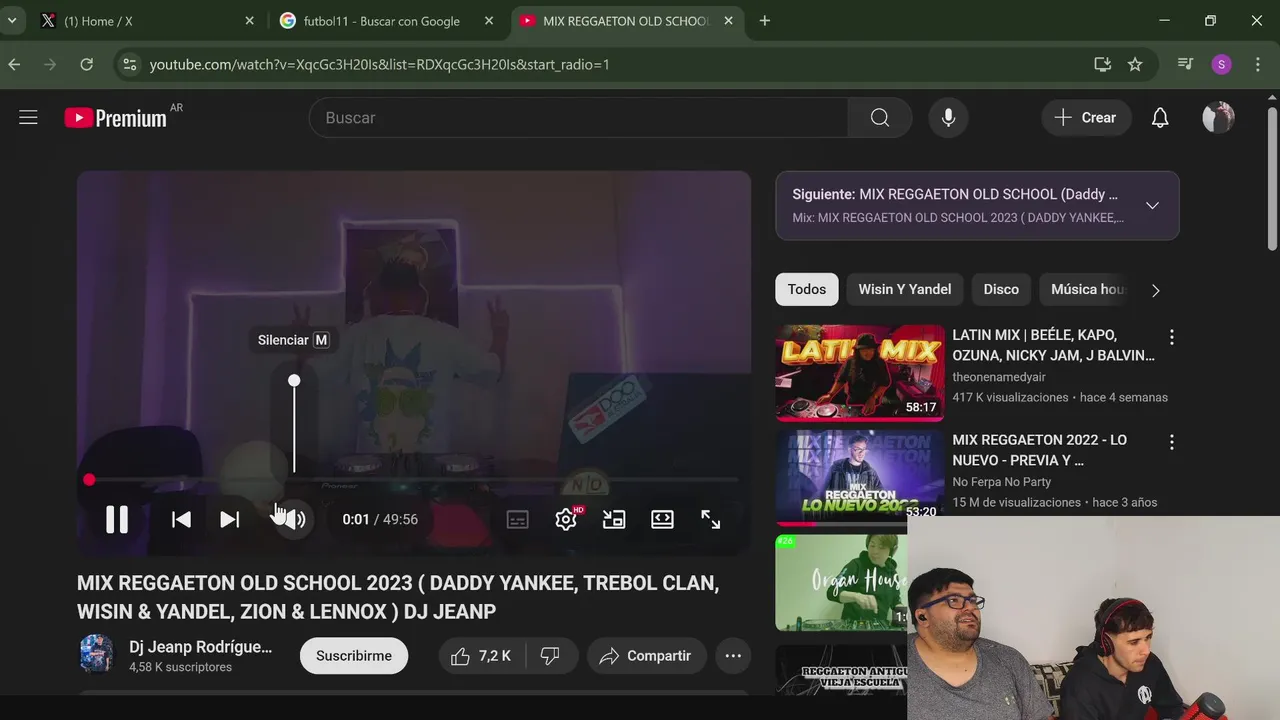Image resolution: width=1280 pixels, height=720 pixels.
Task: Enter fullscreen mode
Action: tap(711, 519)
